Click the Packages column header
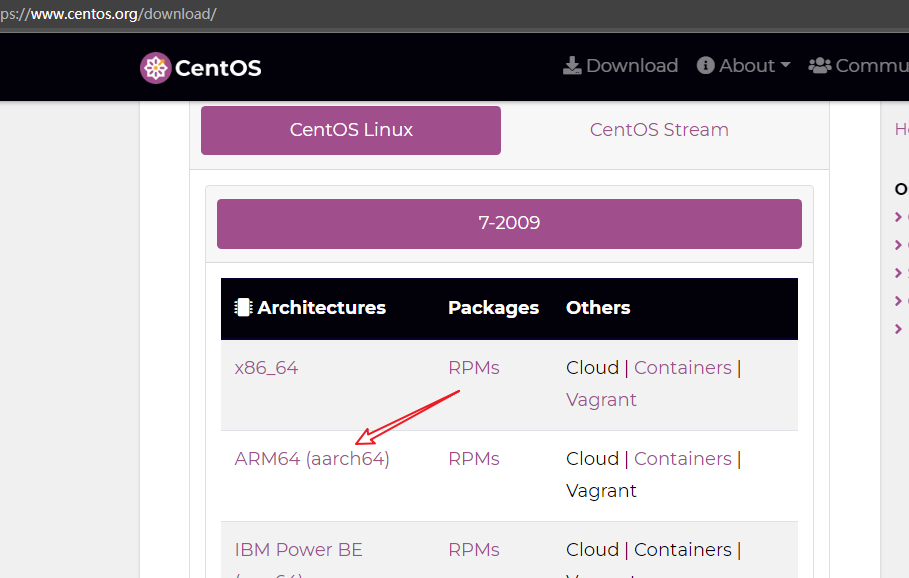The height and width of the screenshot is (578, 909). coord(493,307)
